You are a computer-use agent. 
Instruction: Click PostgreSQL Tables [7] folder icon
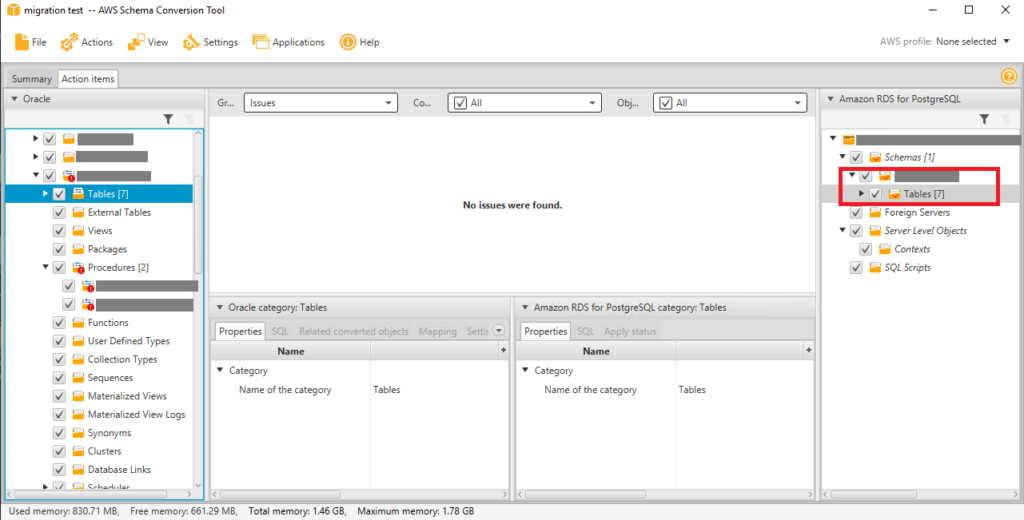894,194
